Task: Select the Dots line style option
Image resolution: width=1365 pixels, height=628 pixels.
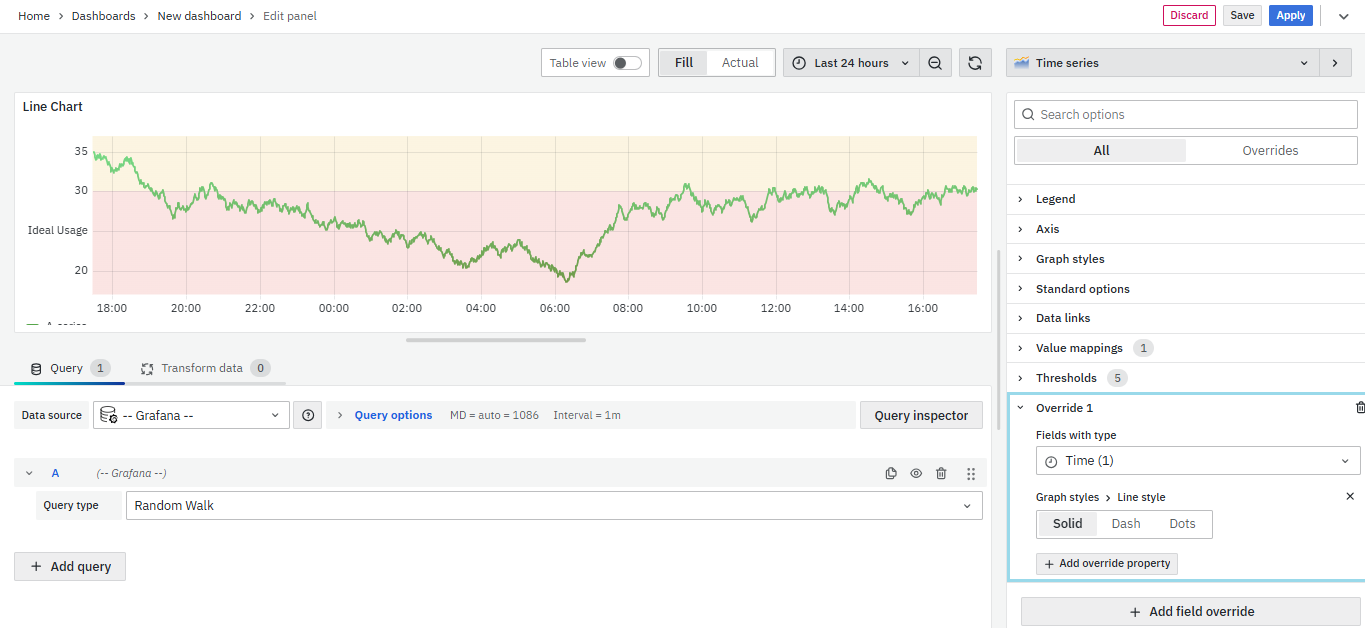Action: 1182,524
